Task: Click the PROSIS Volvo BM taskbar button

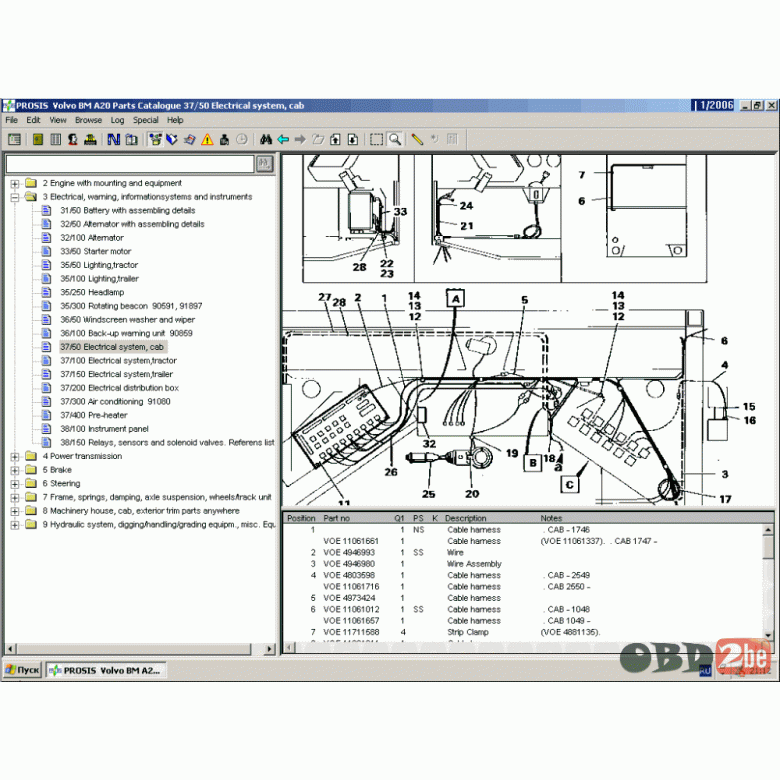Action: (x=105, y=670)
